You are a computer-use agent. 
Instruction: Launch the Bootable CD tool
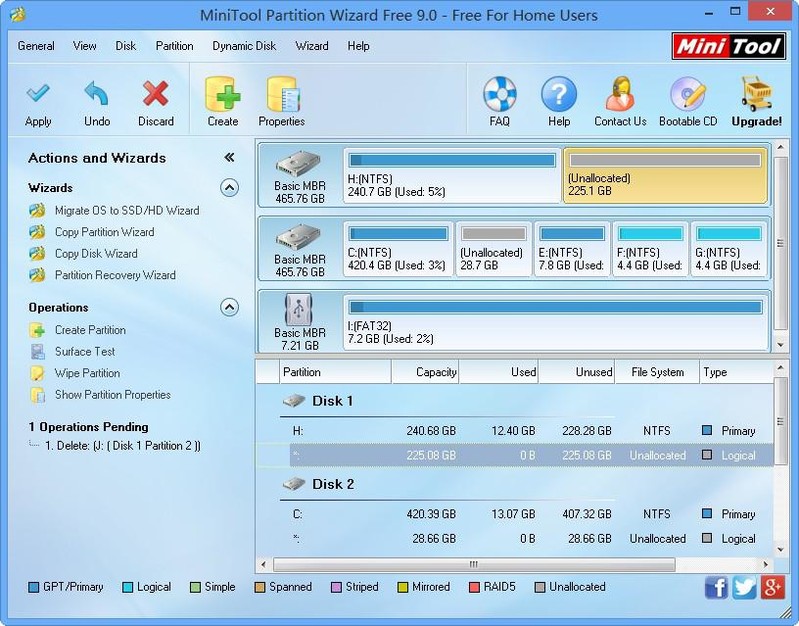click(688, 94)
